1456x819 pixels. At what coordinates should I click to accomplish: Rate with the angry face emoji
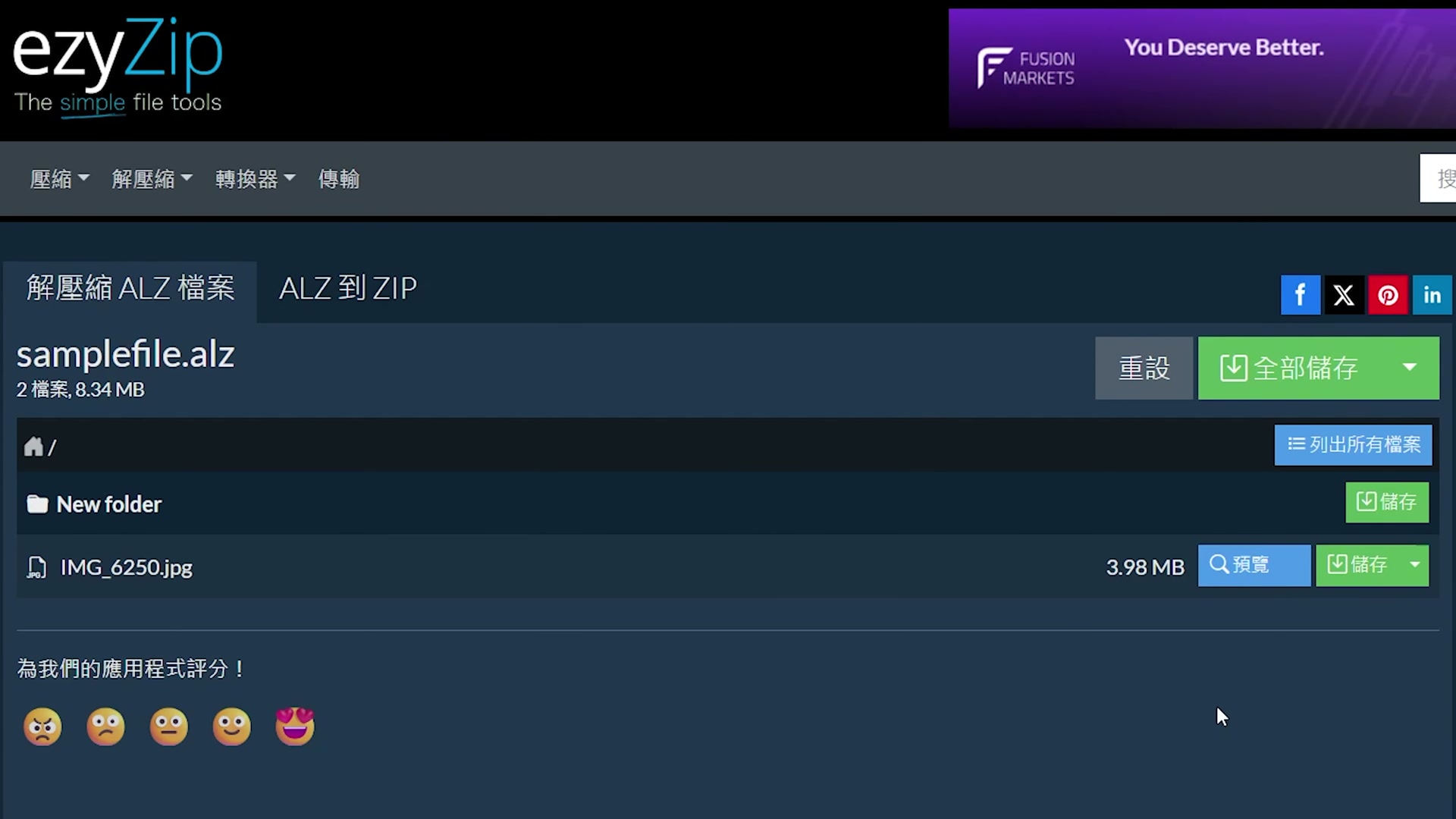tap(42, 726)
